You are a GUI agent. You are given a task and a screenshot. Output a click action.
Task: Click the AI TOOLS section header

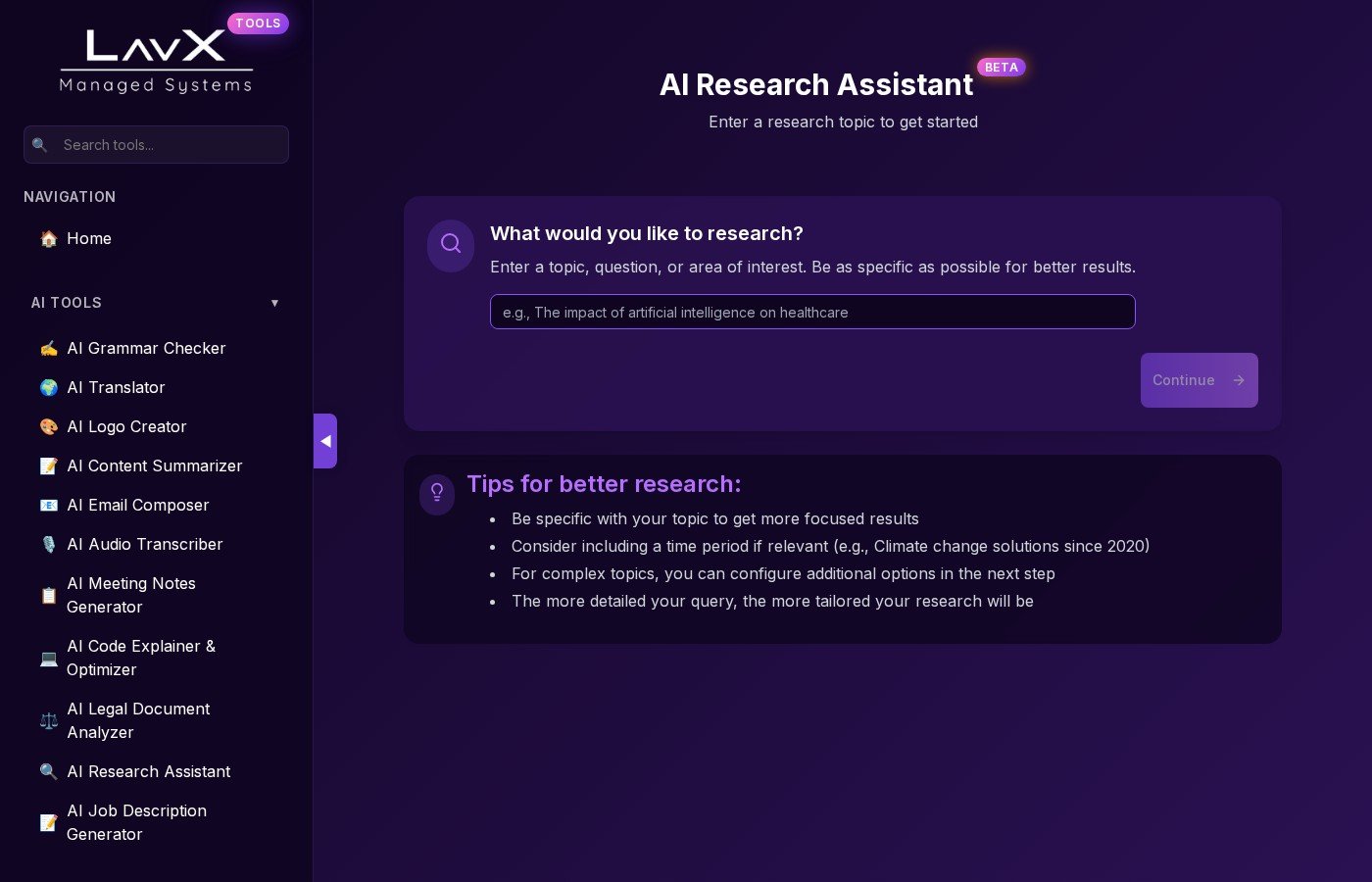(x=67, y=303)
